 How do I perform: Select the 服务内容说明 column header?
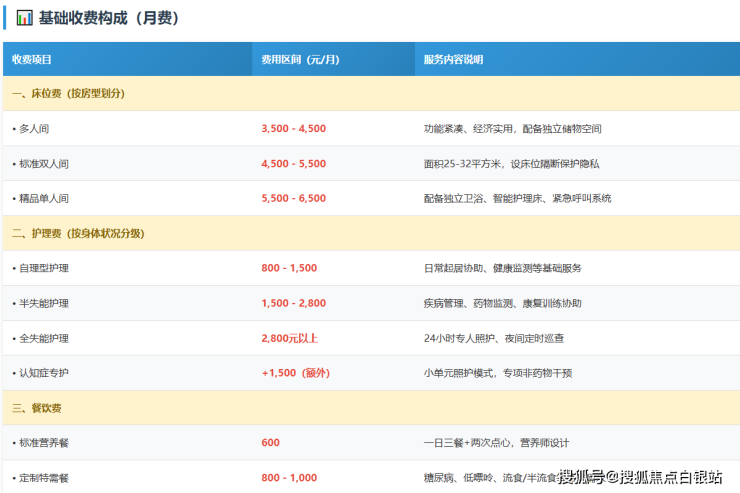453,59
